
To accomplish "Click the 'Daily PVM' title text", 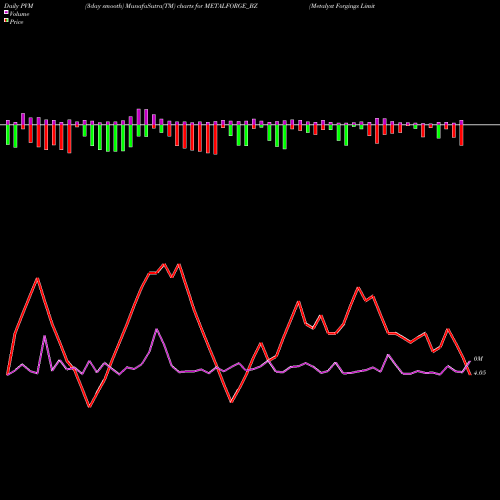I will point(19,6).
